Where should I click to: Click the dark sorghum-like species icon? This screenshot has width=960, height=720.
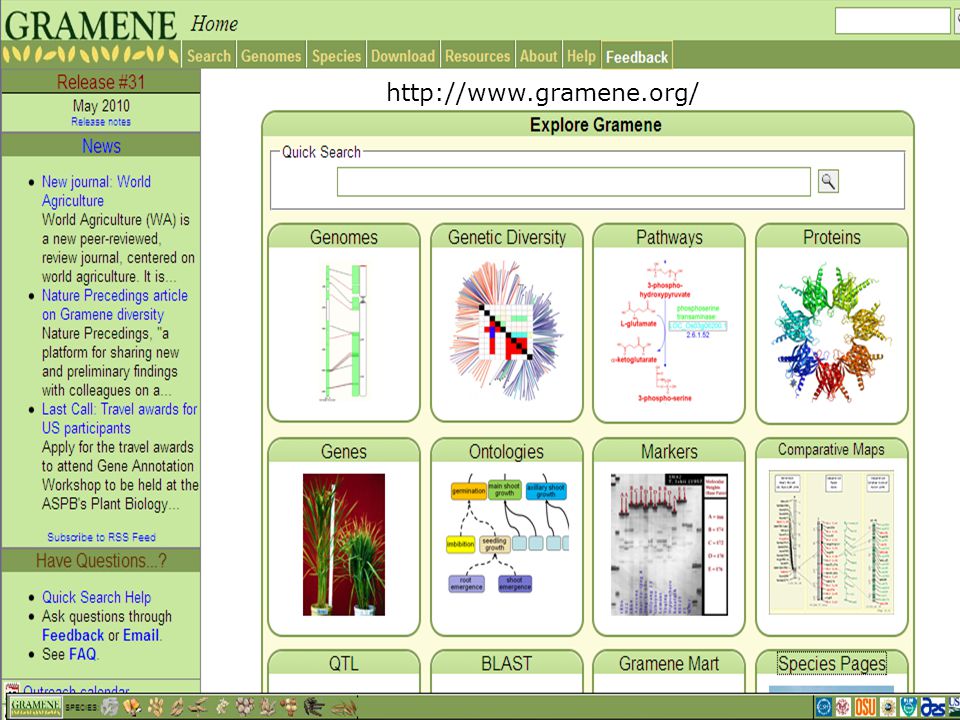[x=314, y=707]
